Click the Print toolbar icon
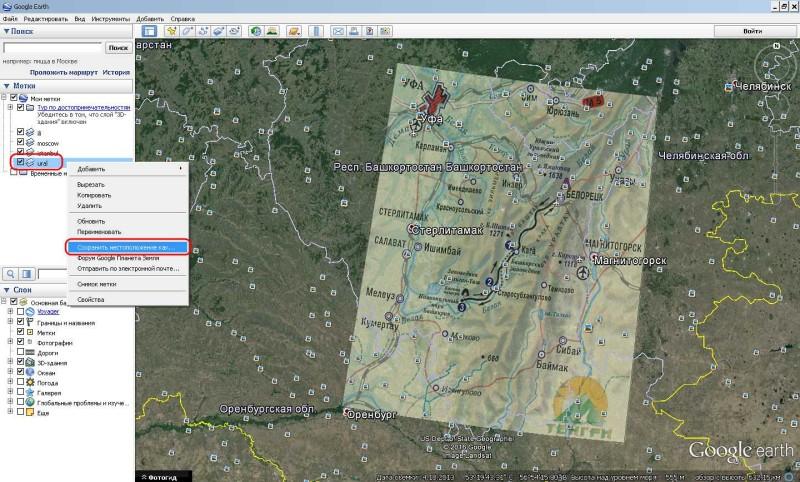Image resolution: width=800 pixels, height=482 pixels. point(354,31)
